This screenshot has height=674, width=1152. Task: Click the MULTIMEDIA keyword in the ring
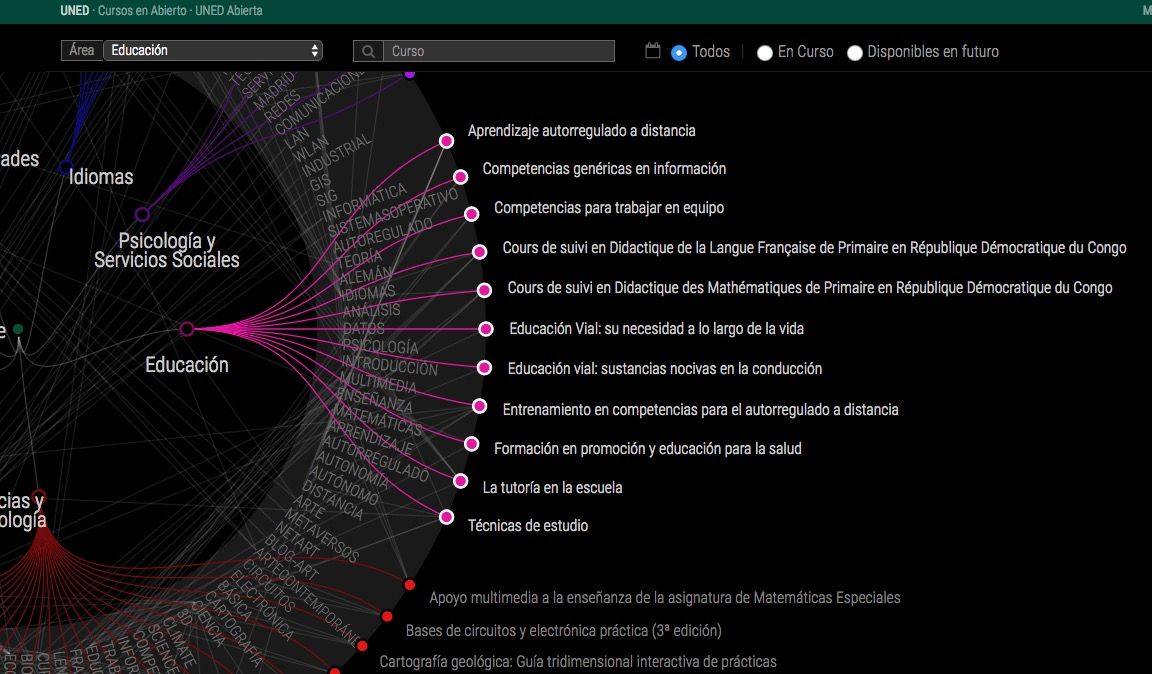coord(378,382)
